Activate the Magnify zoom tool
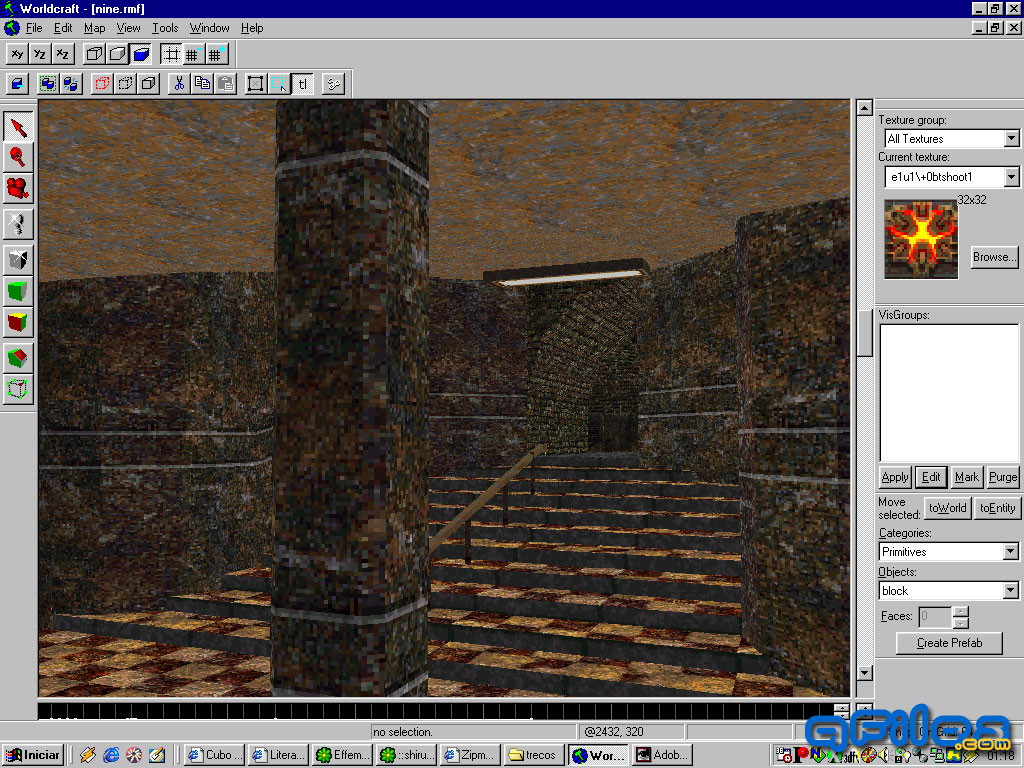Image resolution: width=1024 pixels, height=768 pixels. [x=18, y=157]
